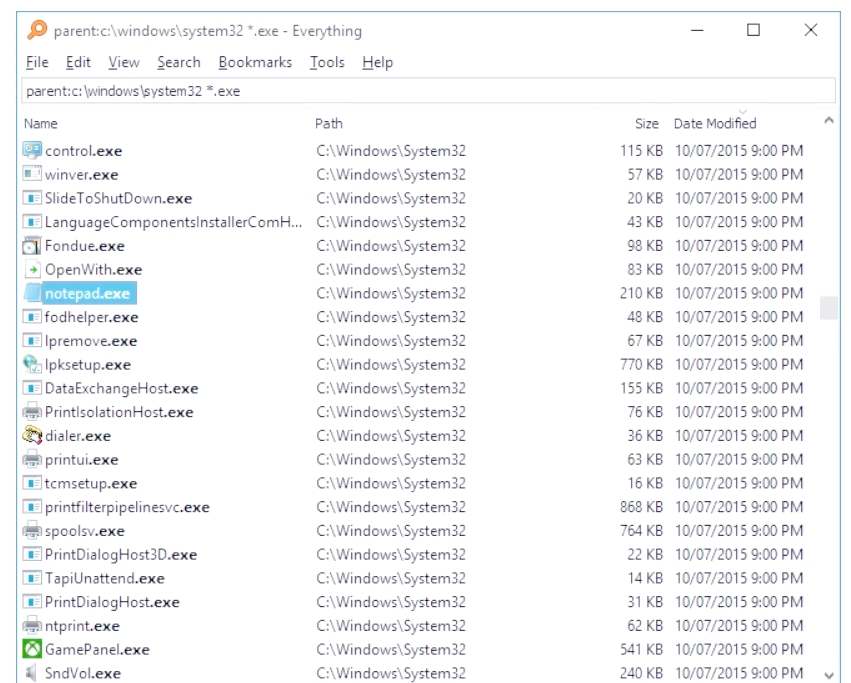Click the lpksetup.exe globe icon
The width and height of the screenshot is (851, 683).
[x=32, y=364]
